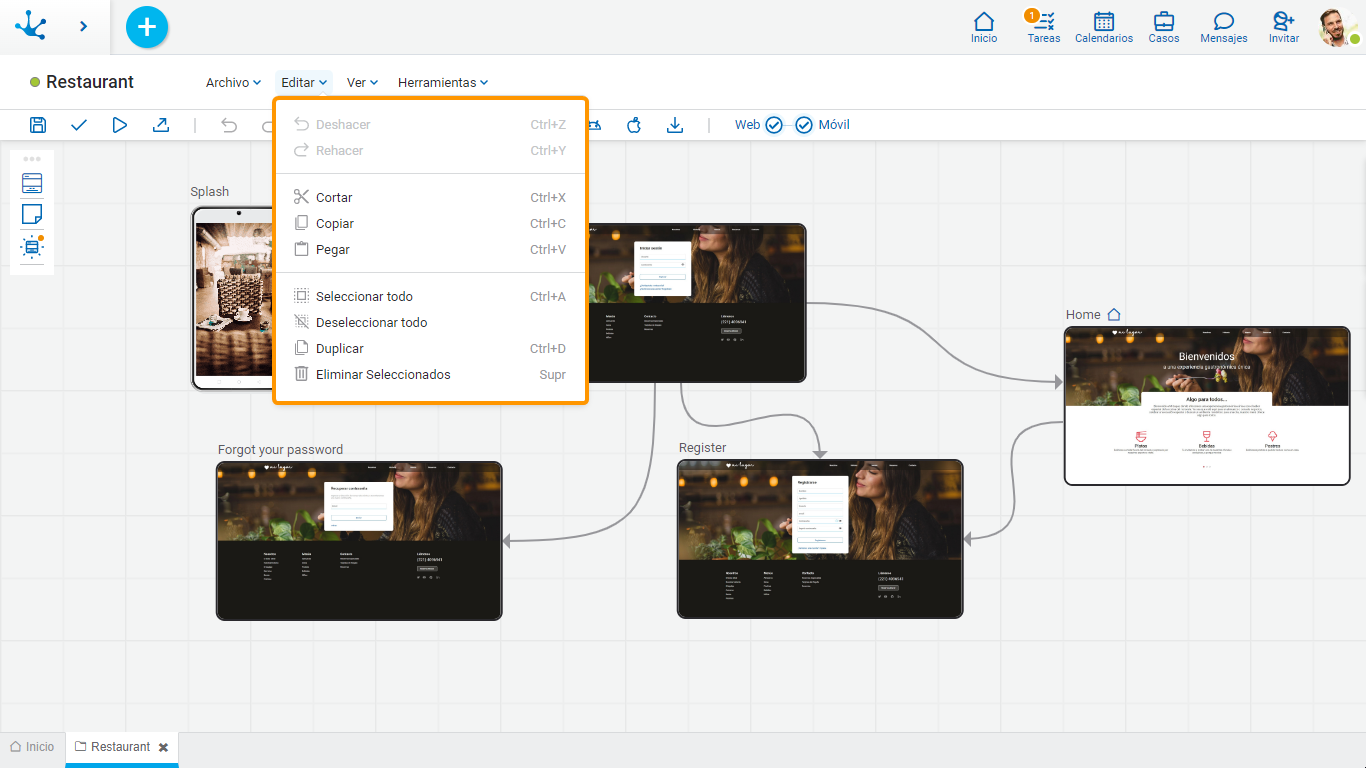Select the Register screen thumbnail
1366x768 pixels.
pos(820,539)
